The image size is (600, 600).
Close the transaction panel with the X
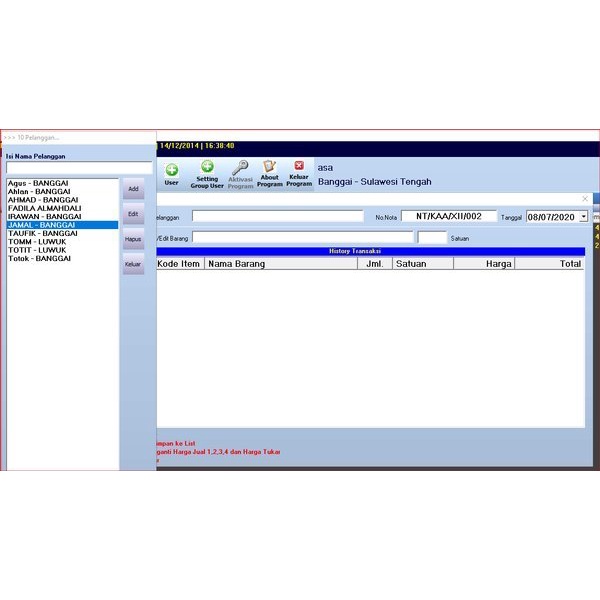pyautogui.click(x=585, y=199)
